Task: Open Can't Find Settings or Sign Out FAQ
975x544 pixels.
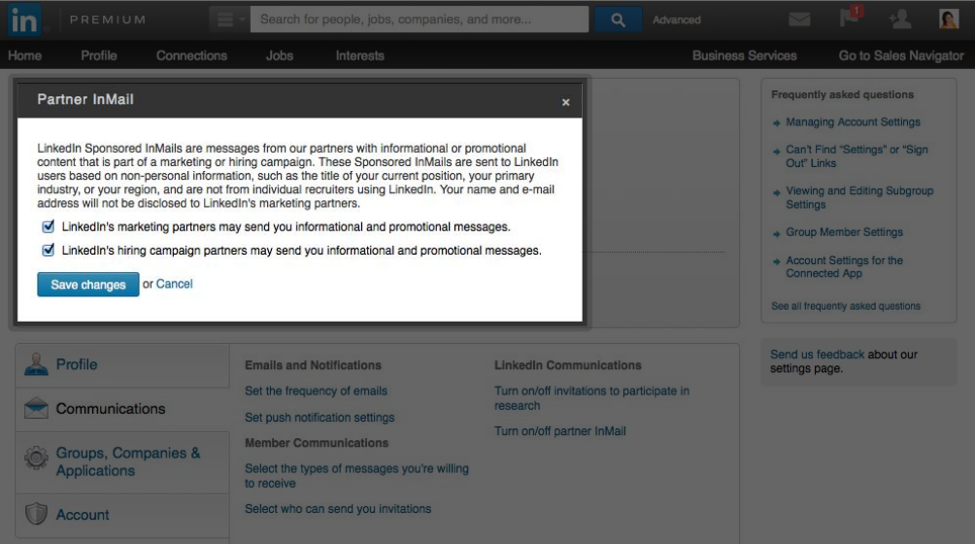Action: [856, 156]
